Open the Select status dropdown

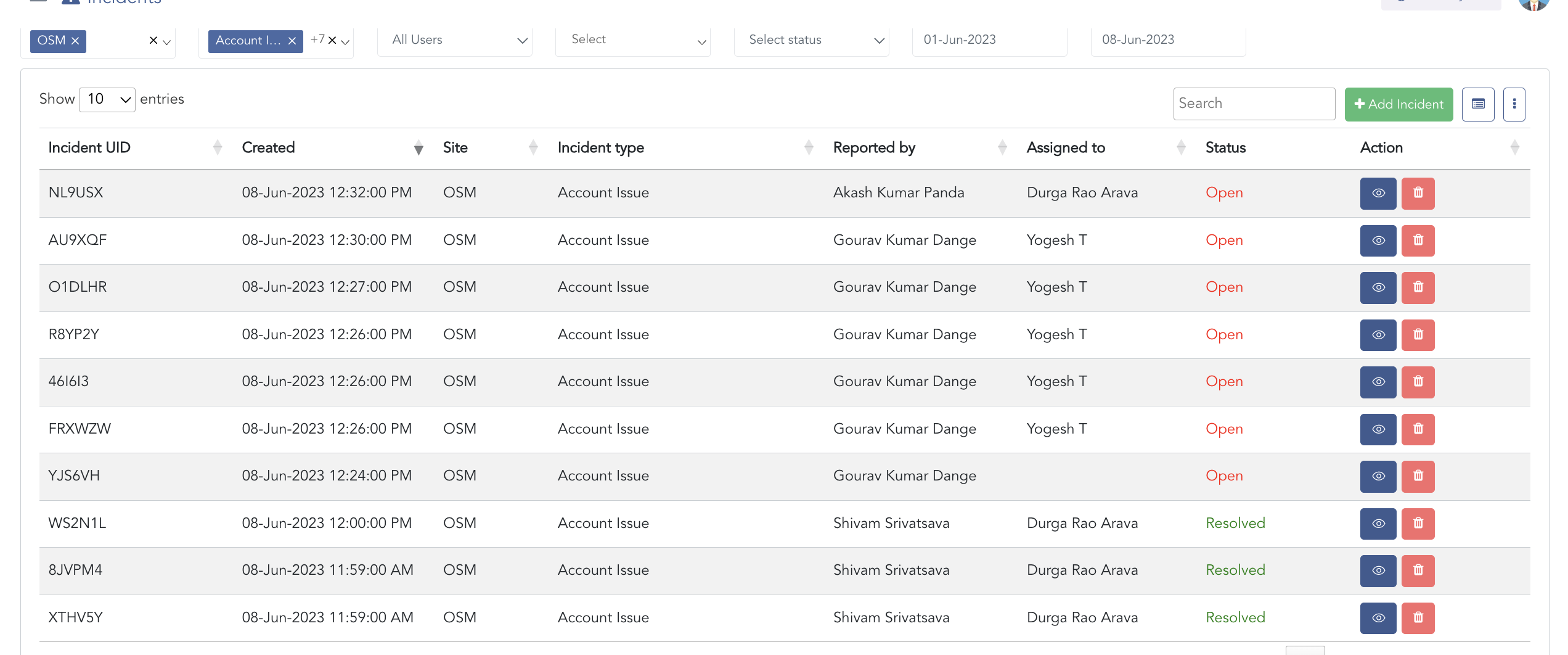point(811,40)
